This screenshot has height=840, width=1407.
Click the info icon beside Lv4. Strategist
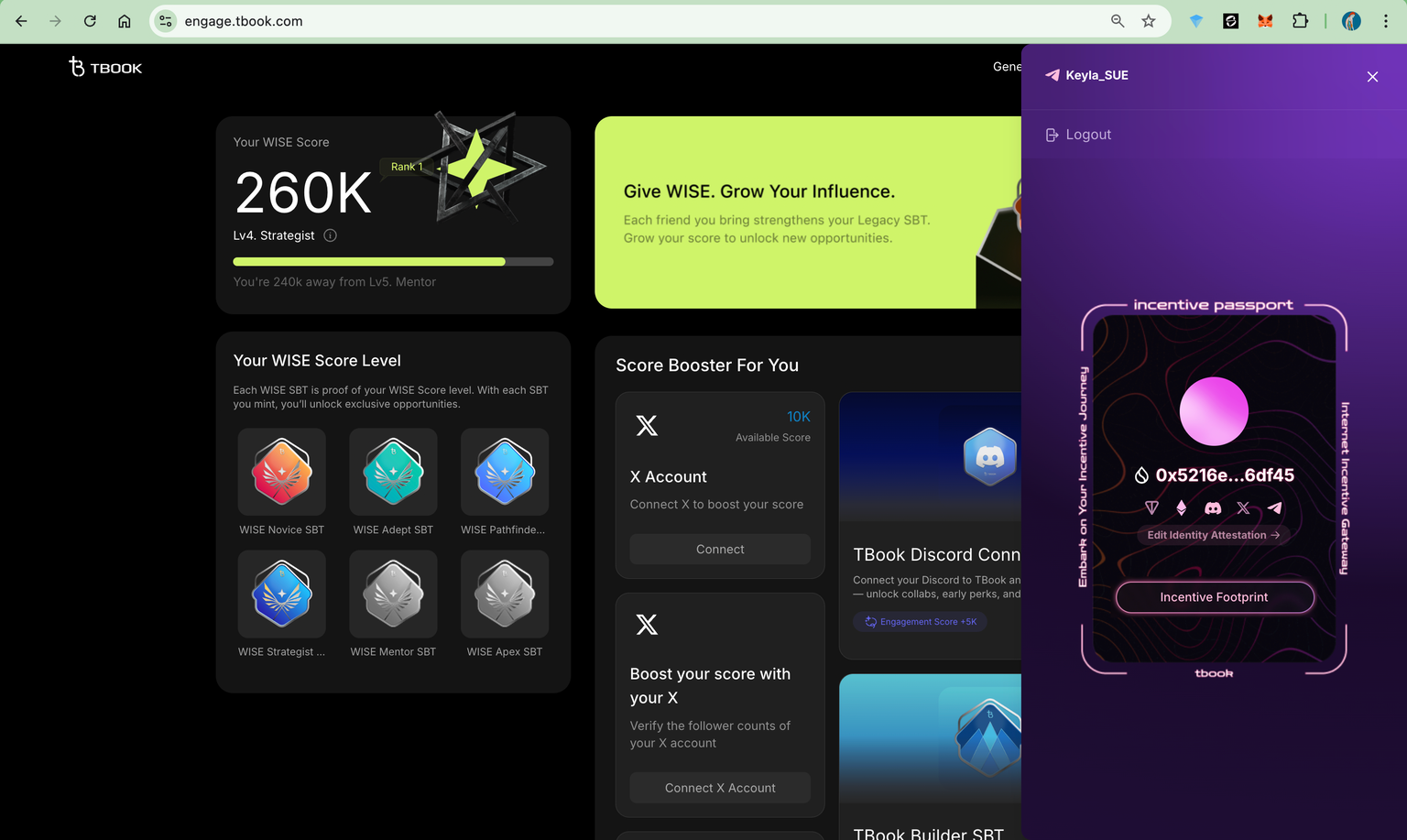point(331,235)
